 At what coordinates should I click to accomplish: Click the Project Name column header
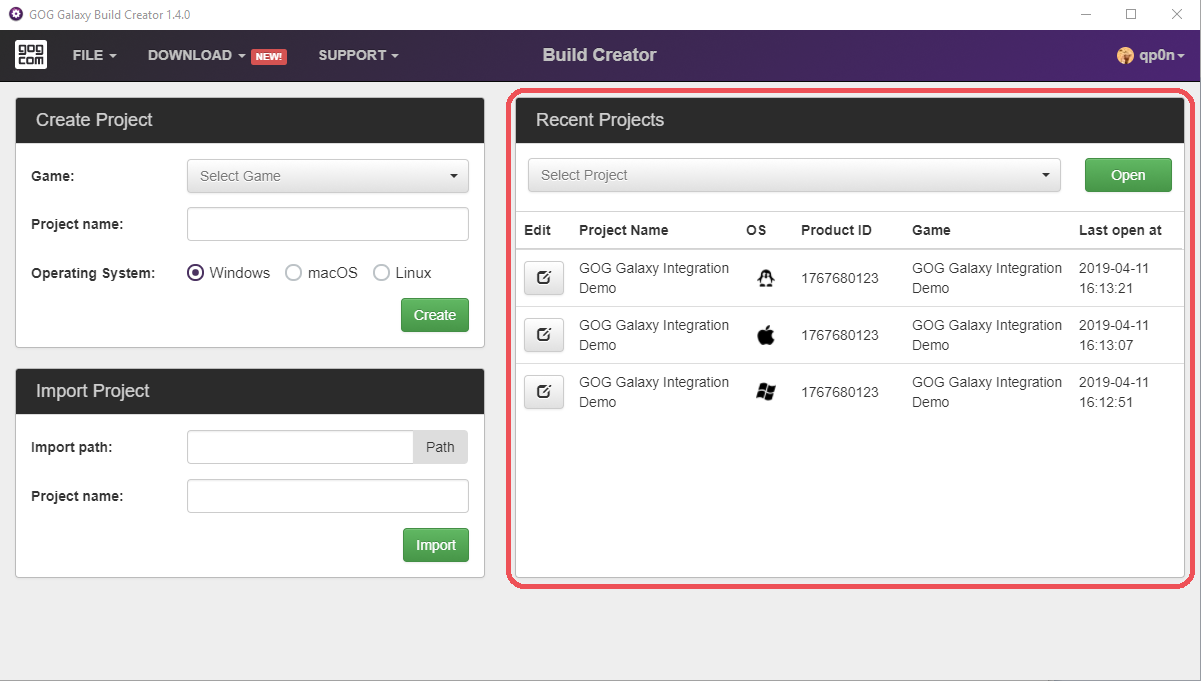point(624,230)
